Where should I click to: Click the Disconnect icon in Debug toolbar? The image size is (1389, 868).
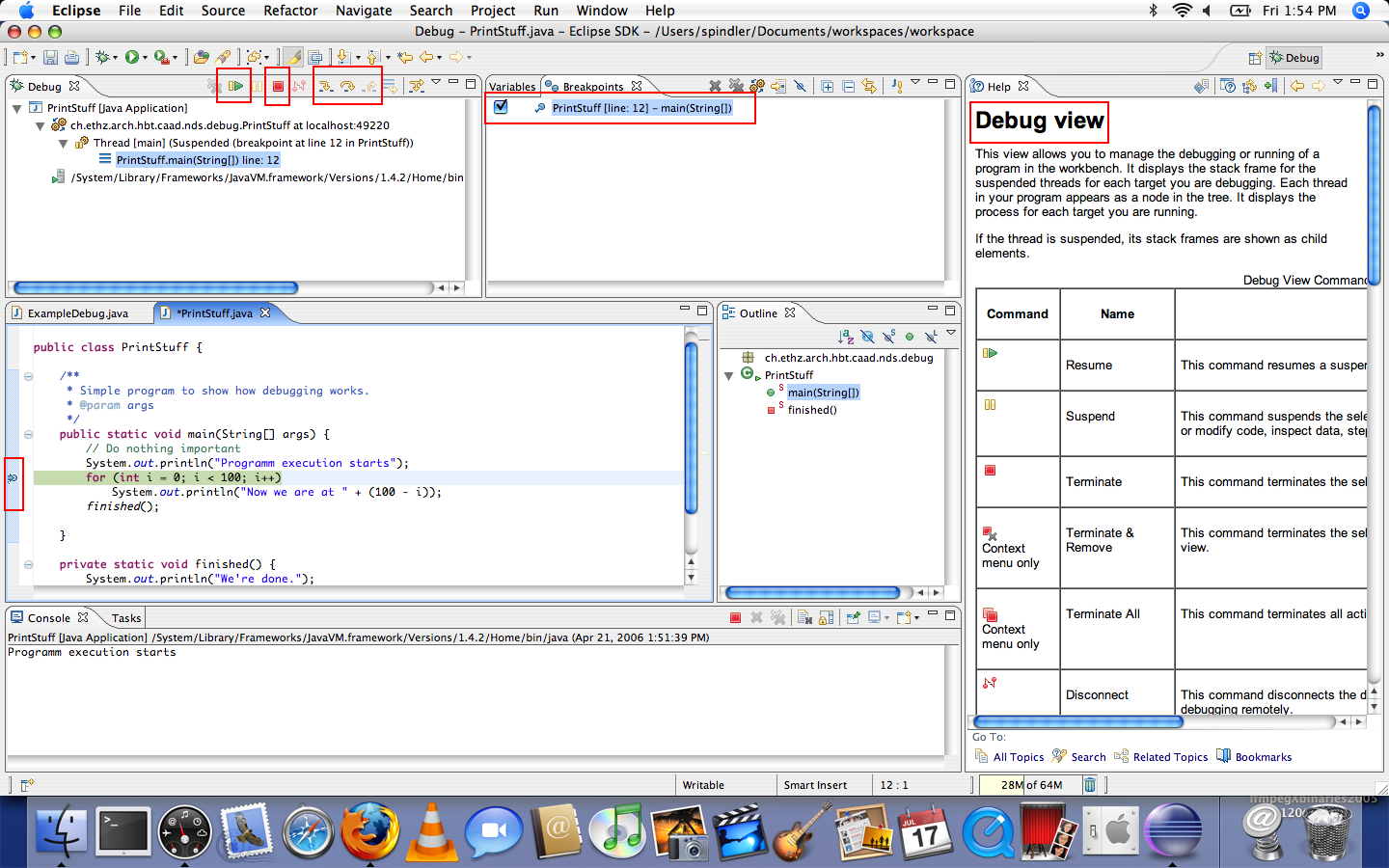click(x=299, y=86)
